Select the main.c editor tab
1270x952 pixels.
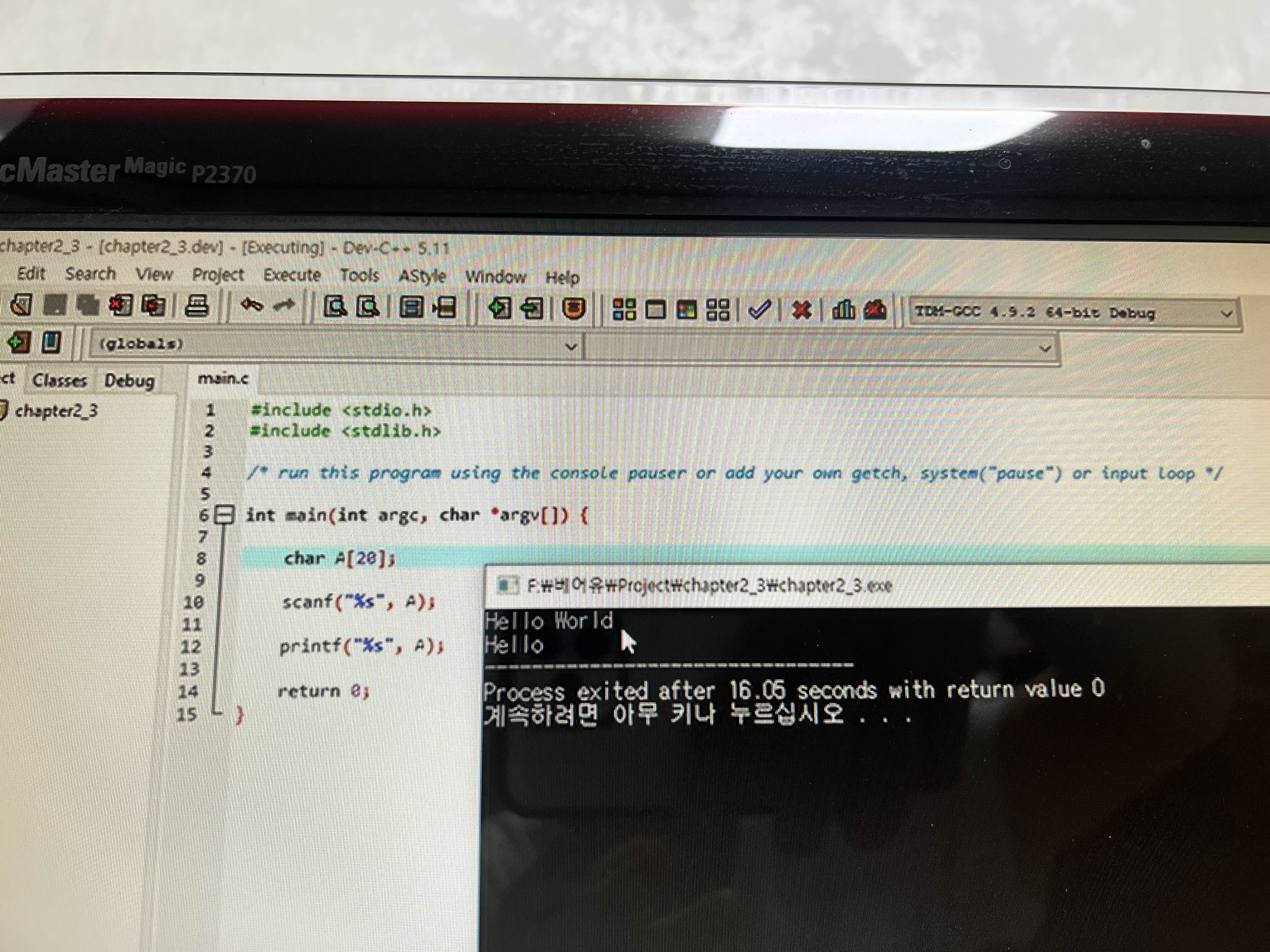[x=223, y=379]
